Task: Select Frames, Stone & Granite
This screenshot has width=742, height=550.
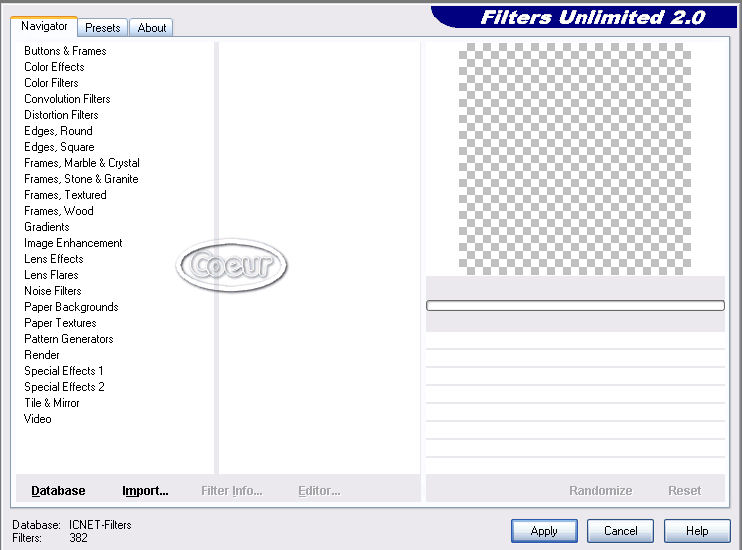Action: [x=81, y=179]
